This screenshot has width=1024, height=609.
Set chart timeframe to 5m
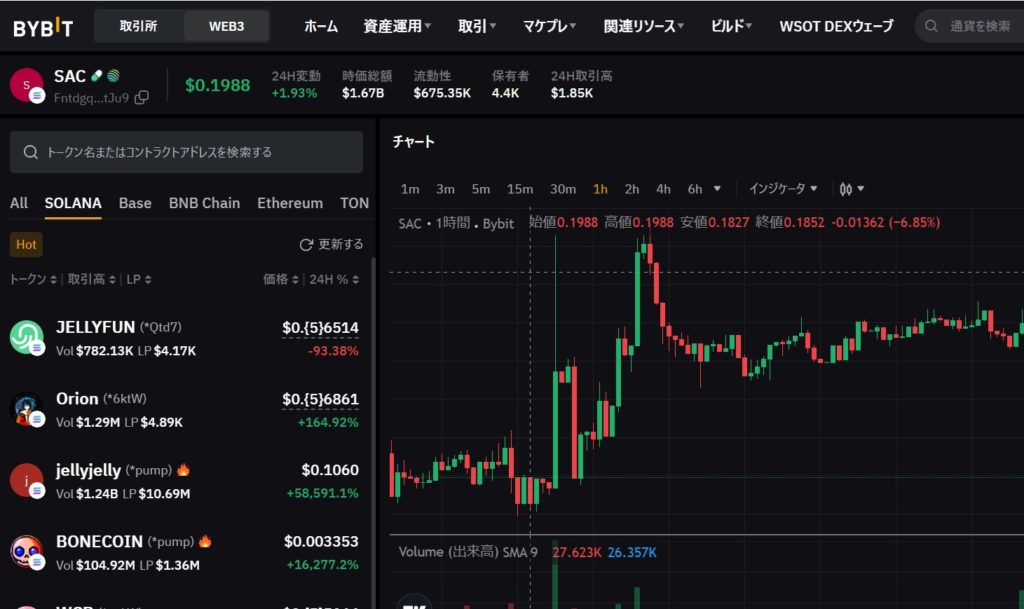(x=481, y=189)
